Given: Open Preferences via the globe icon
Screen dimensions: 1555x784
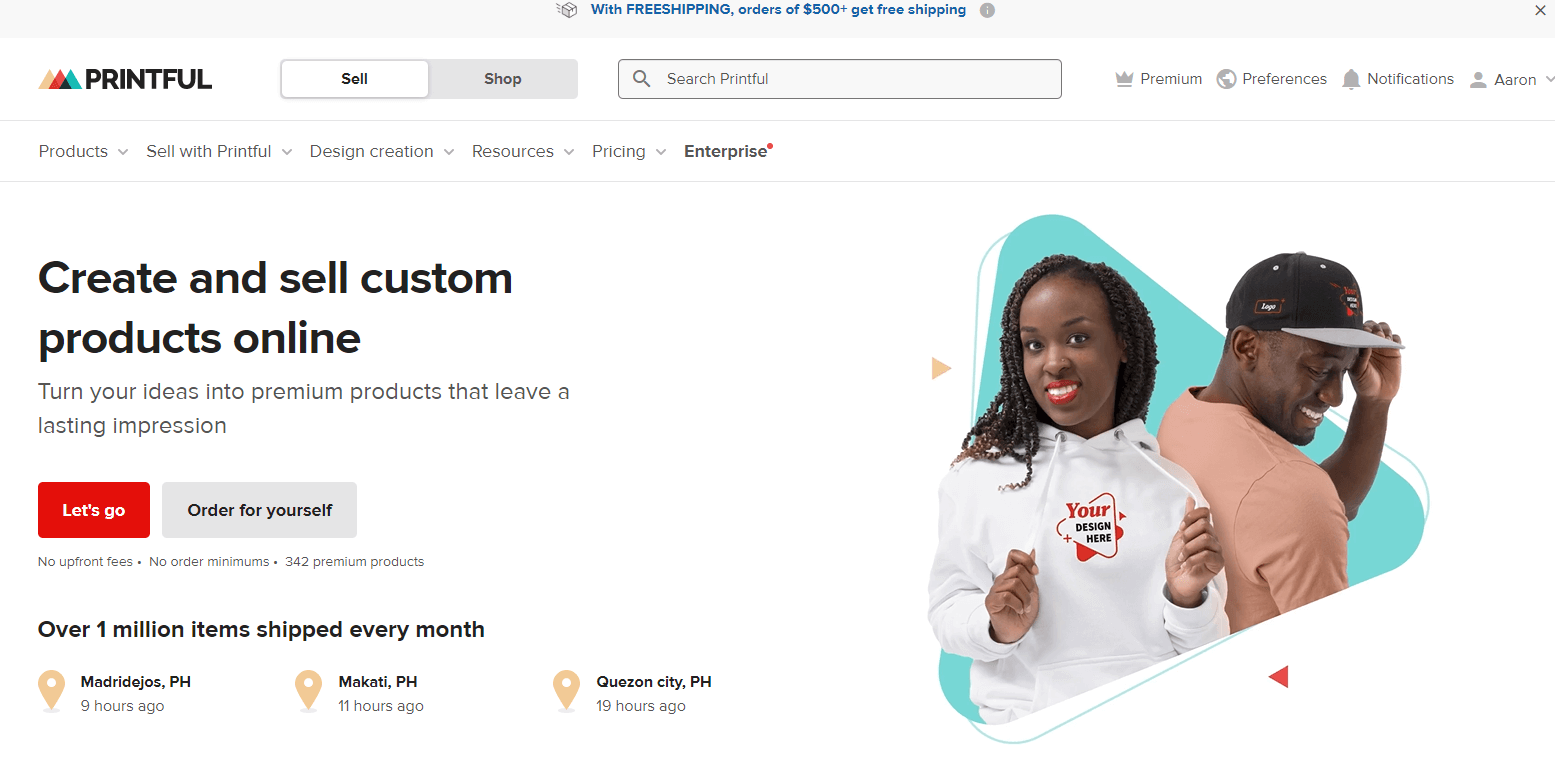Looking at the screenshot, I should 1226,79.
